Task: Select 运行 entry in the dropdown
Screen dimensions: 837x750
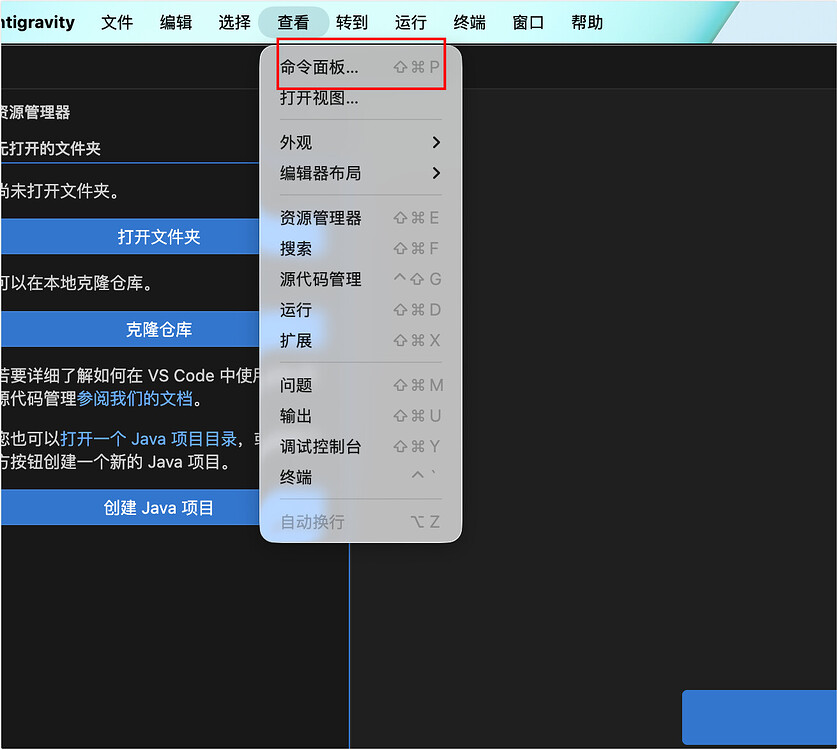Action: pyautogui.click(x=361, y=310)
